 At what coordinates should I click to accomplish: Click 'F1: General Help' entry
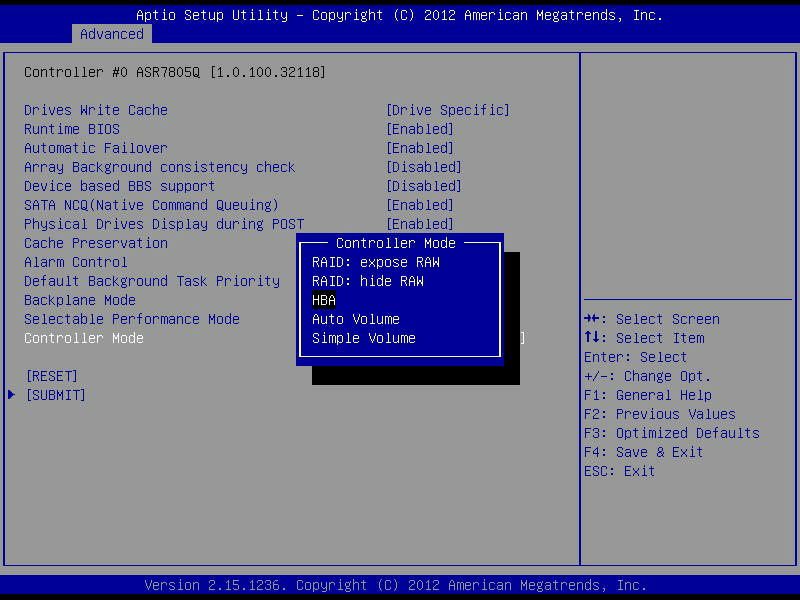648,395
